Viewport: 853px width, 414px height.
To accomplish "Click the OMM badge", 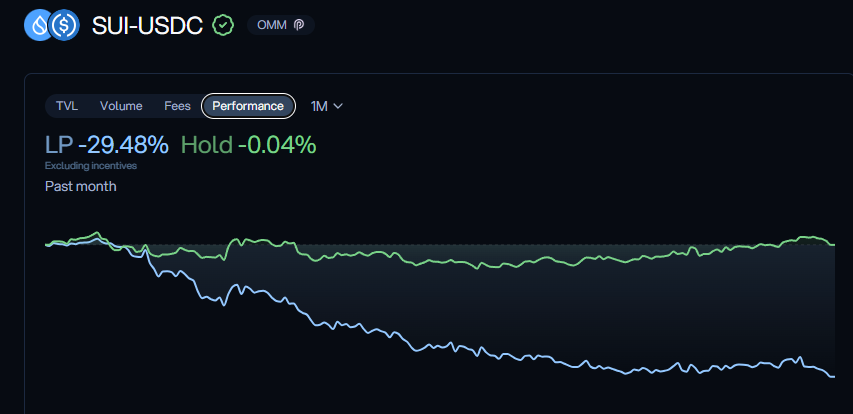I will pyautogui.click(x=281, y=25).
